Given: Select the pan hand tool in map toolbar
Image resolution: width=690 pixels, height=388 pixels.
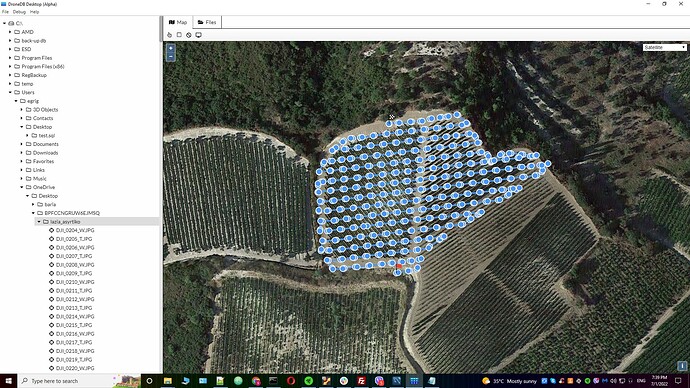Looking at the screenshot, I should tap(169, 35).
